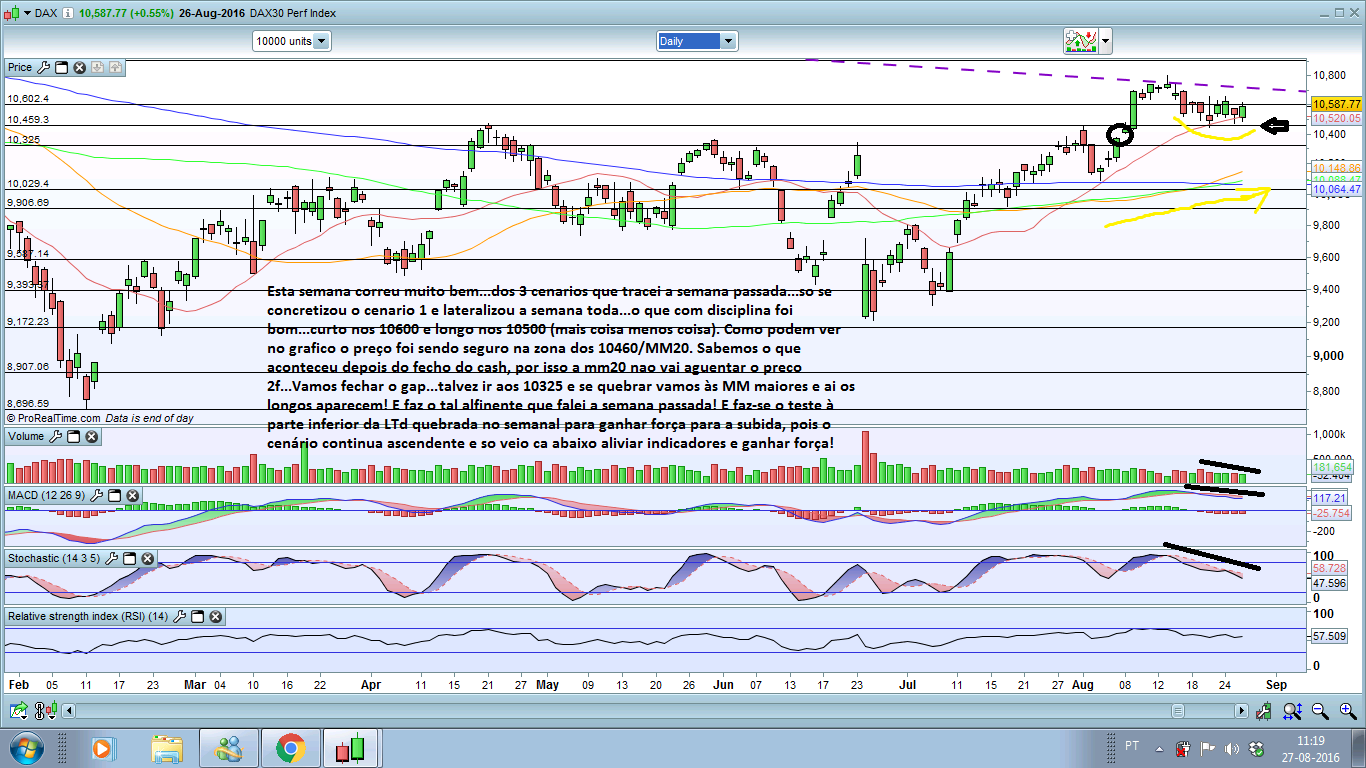Click the Relative strength index (RSI) label

88,617
